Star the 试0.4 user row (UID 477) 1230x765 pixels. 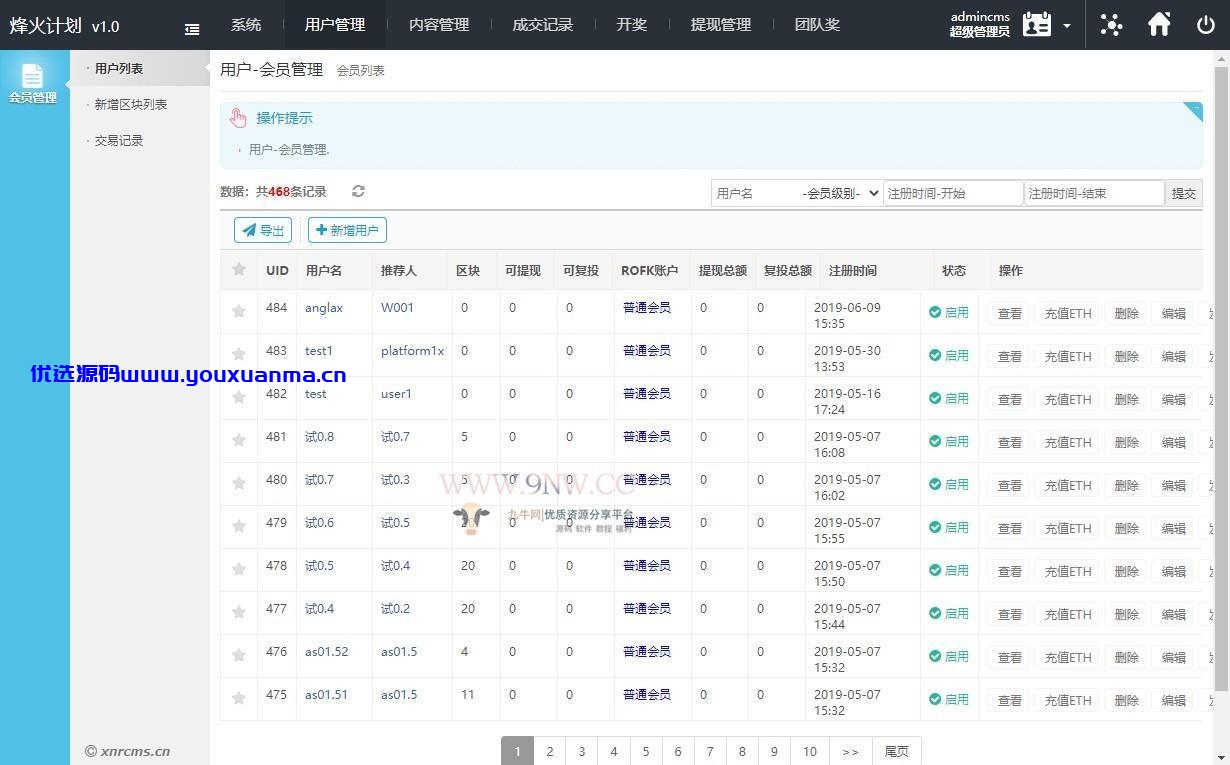pos(239,612)
